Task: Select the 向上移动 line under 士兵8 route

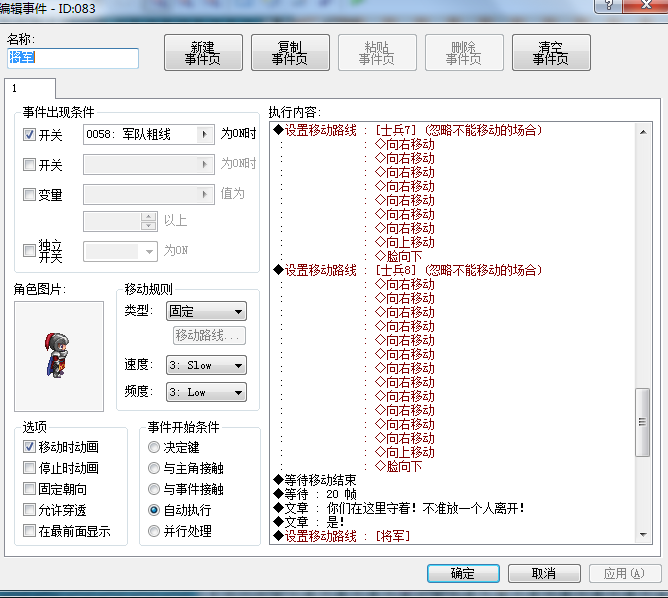Action: coord(405,452)
